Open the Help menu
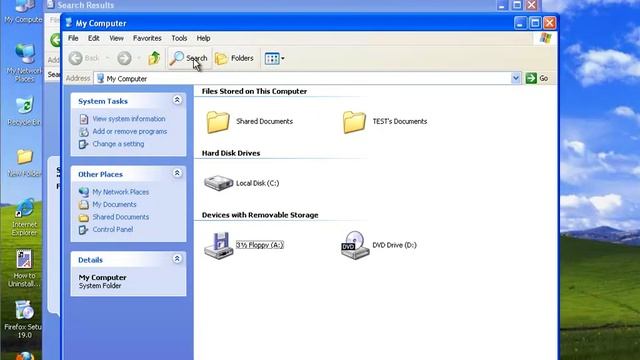Screen dimensions: 640x360 (203, 38)
